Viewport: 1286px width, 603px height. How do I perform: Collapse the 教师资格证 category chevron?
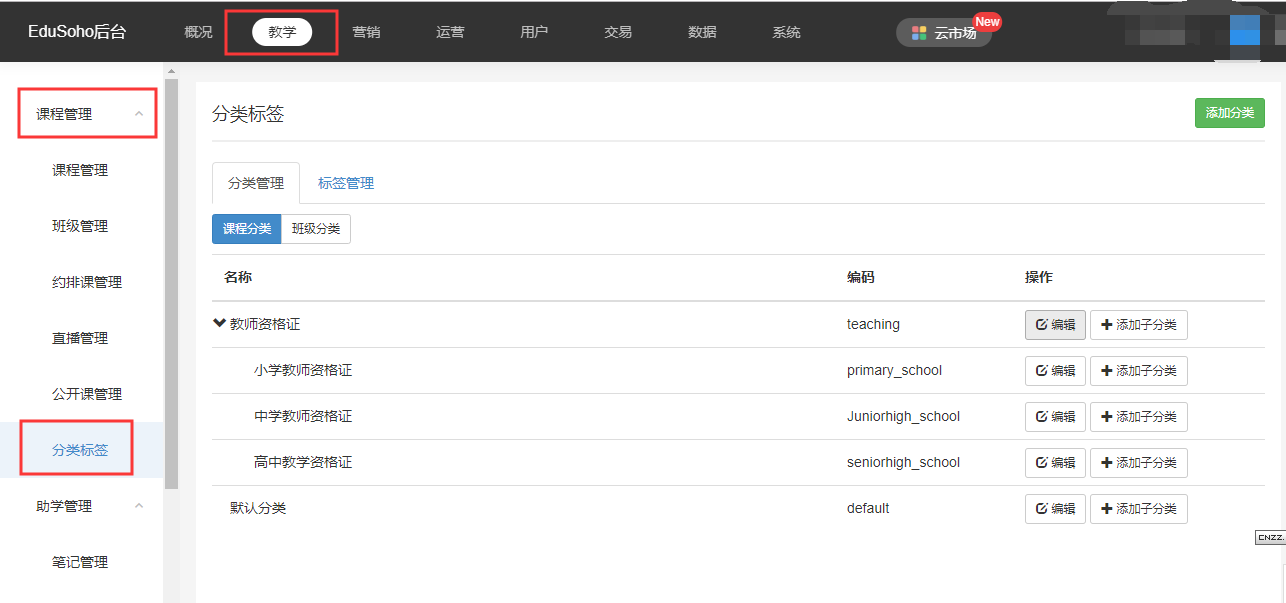[x=219, y=324]
